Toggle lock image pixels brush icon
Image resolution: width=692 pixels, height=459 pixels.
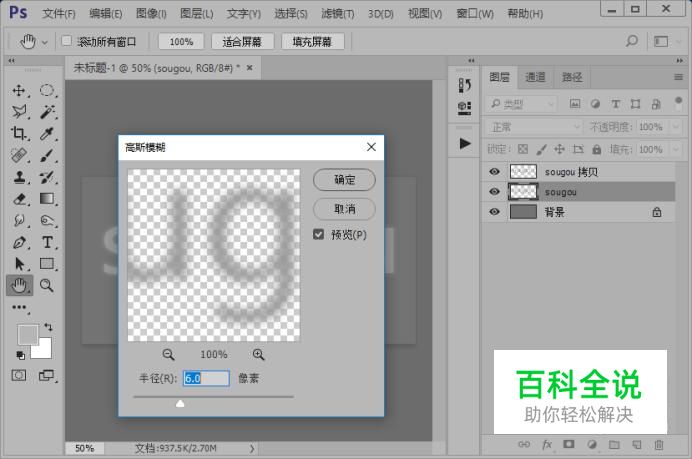[x=541, y=149]
